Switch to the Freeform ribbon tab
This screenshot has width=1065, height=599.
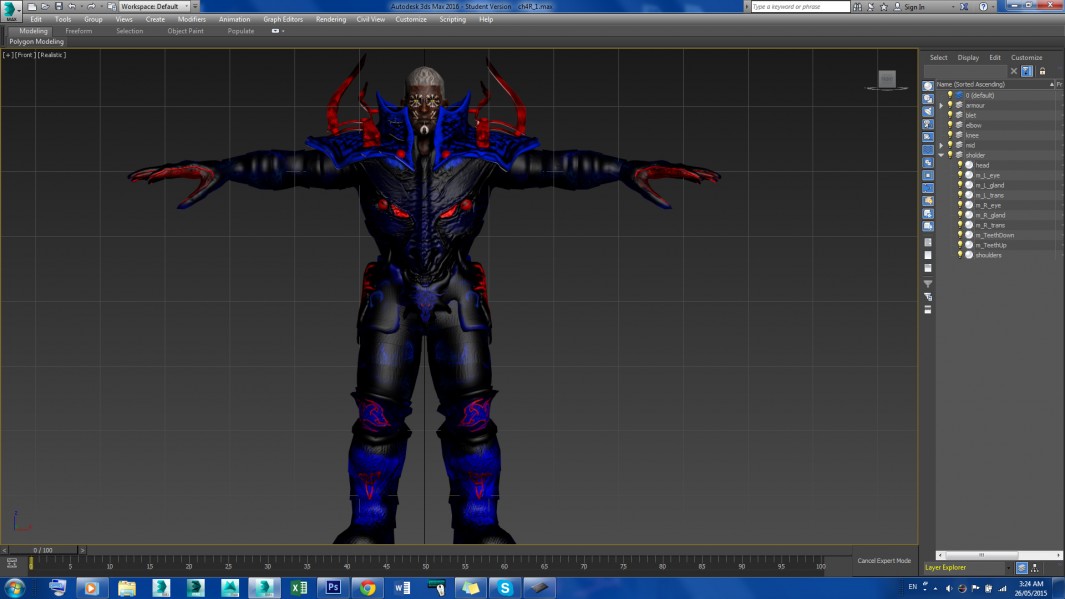[79, 31]
